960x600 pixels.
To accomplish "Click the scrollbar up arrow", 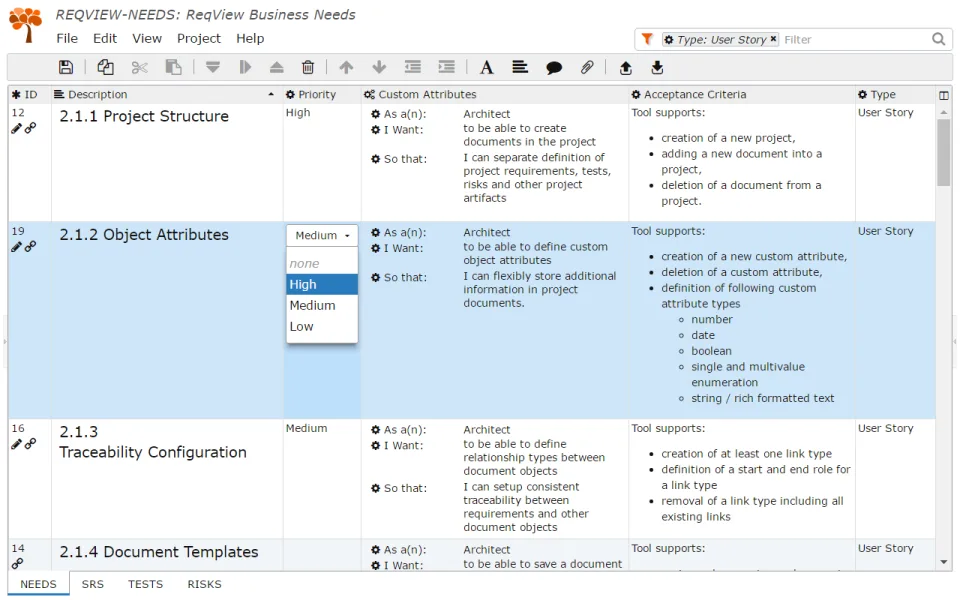I will [x=943, y=112].
